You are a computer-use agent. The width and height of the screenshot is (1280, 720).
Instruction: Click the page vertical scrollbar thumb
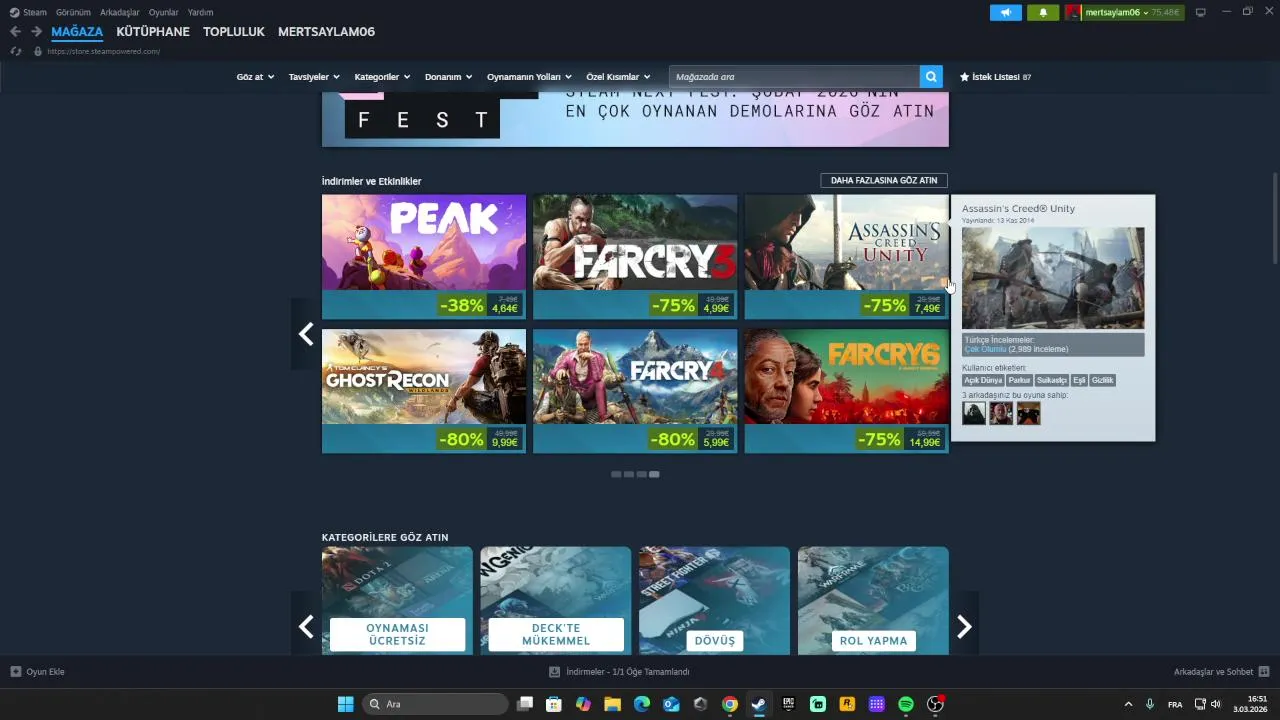[x=1275, y=220]
